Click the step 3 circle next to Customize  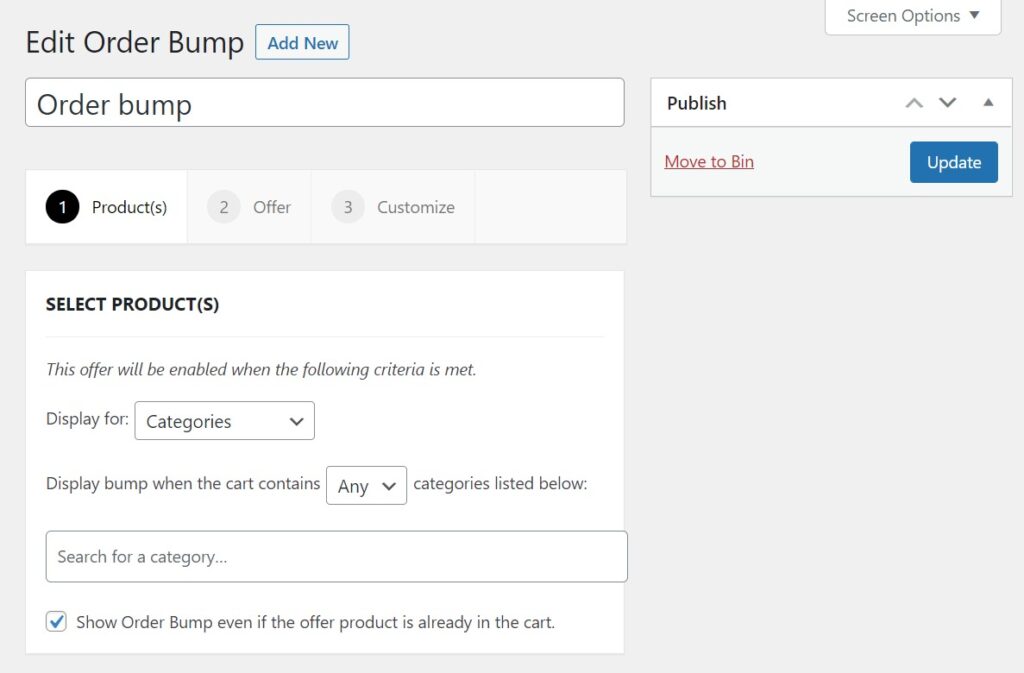click(x=347, y=207)
